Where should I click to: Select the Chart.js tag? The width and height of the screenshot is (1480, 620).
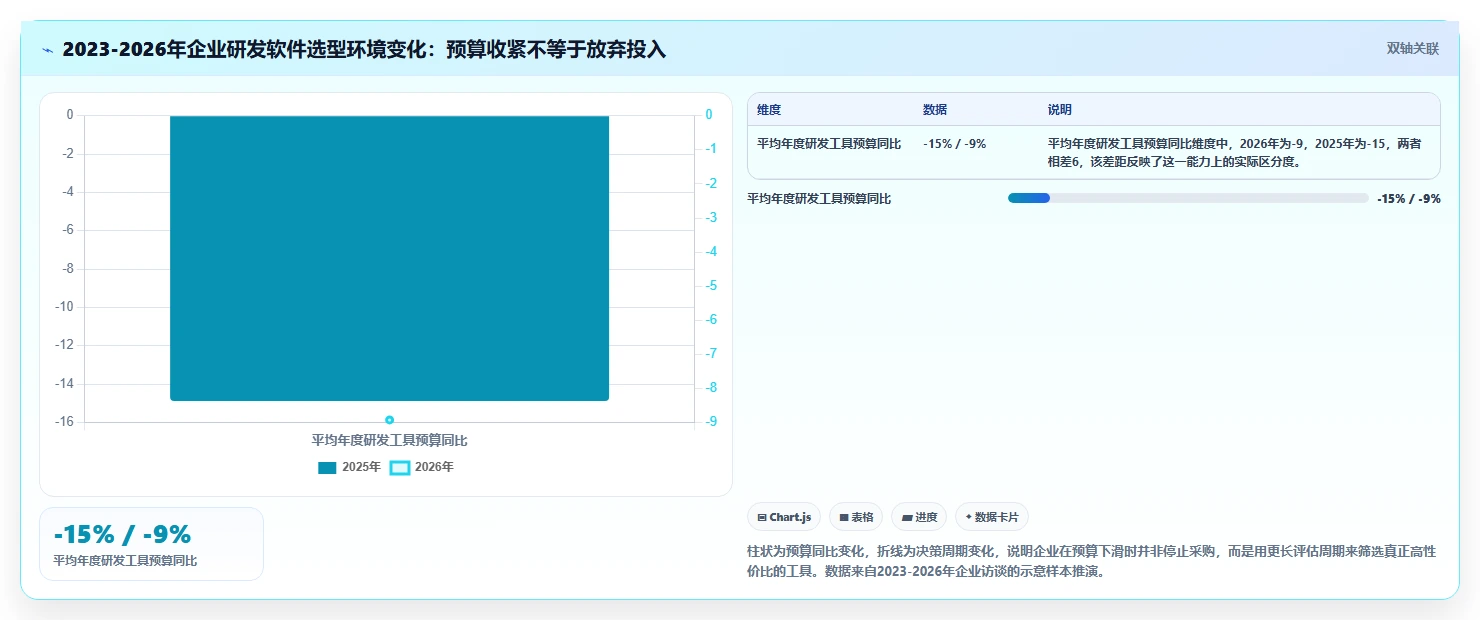point(784,517)
